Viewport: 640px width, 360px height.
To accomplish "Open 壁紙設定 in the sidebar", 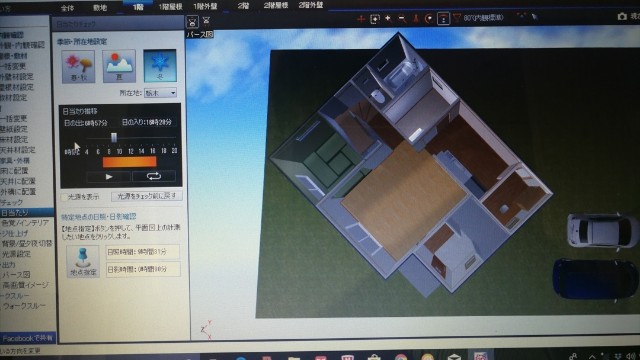I will (14, 129).
